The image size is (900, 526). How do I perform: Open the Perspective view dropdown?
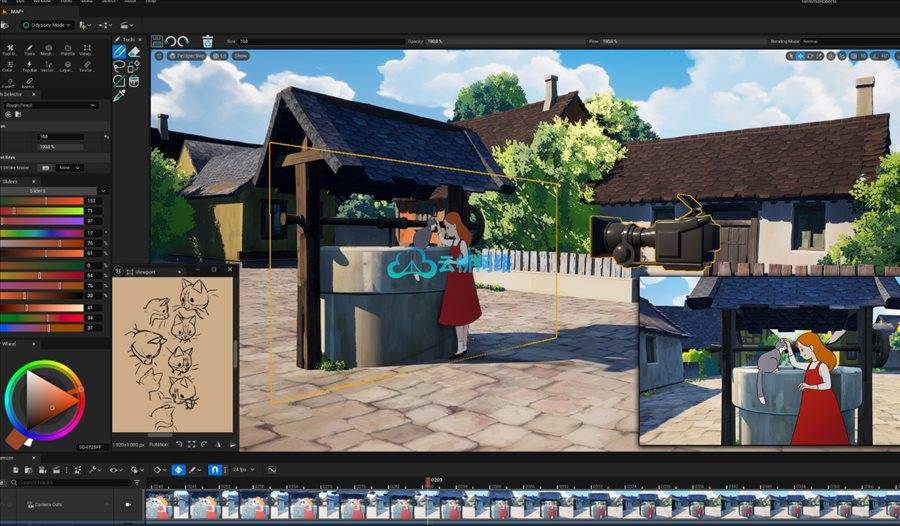pos(187,56)
